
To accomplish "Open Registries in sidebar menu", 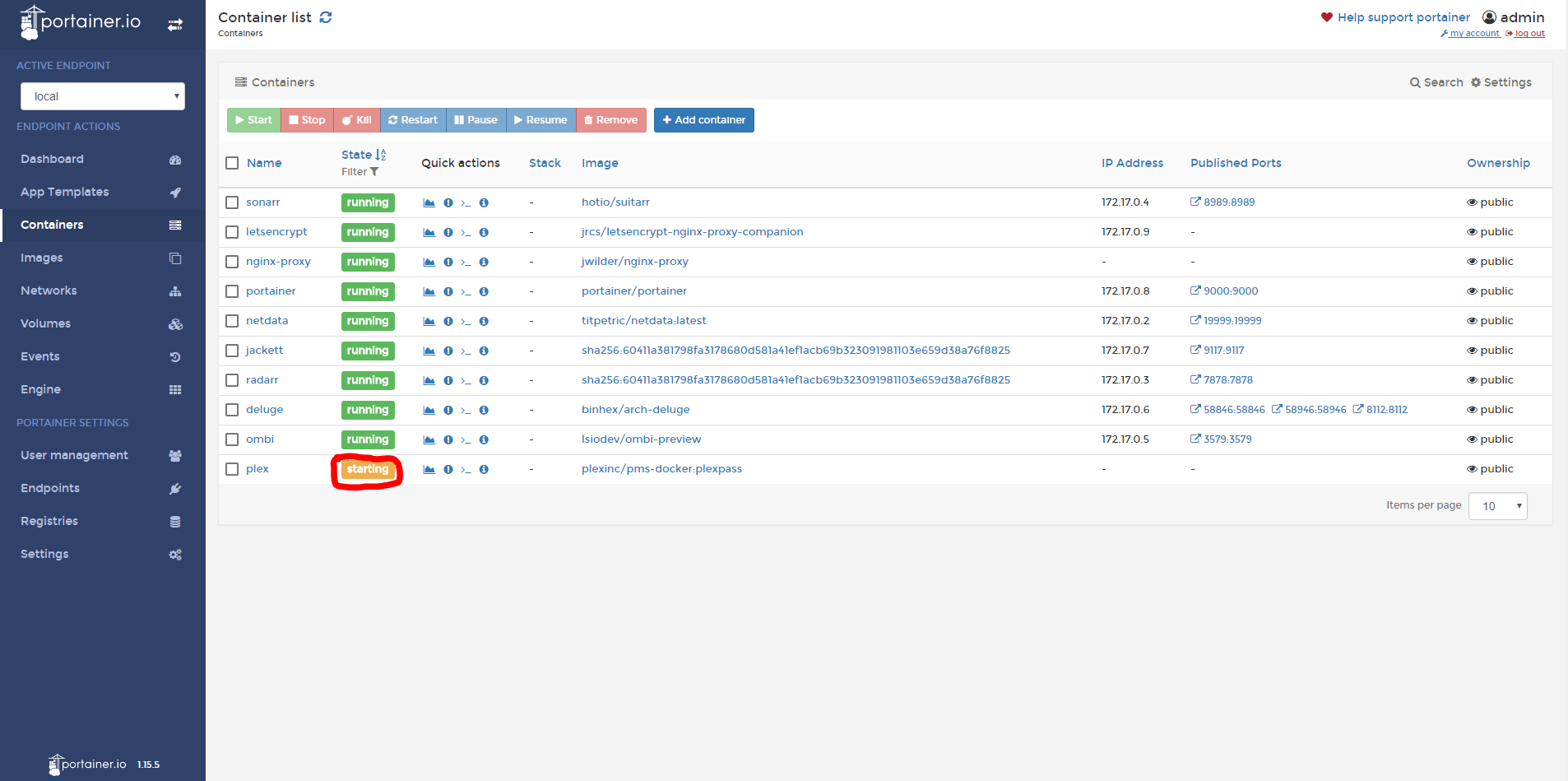I will point(103,521).
